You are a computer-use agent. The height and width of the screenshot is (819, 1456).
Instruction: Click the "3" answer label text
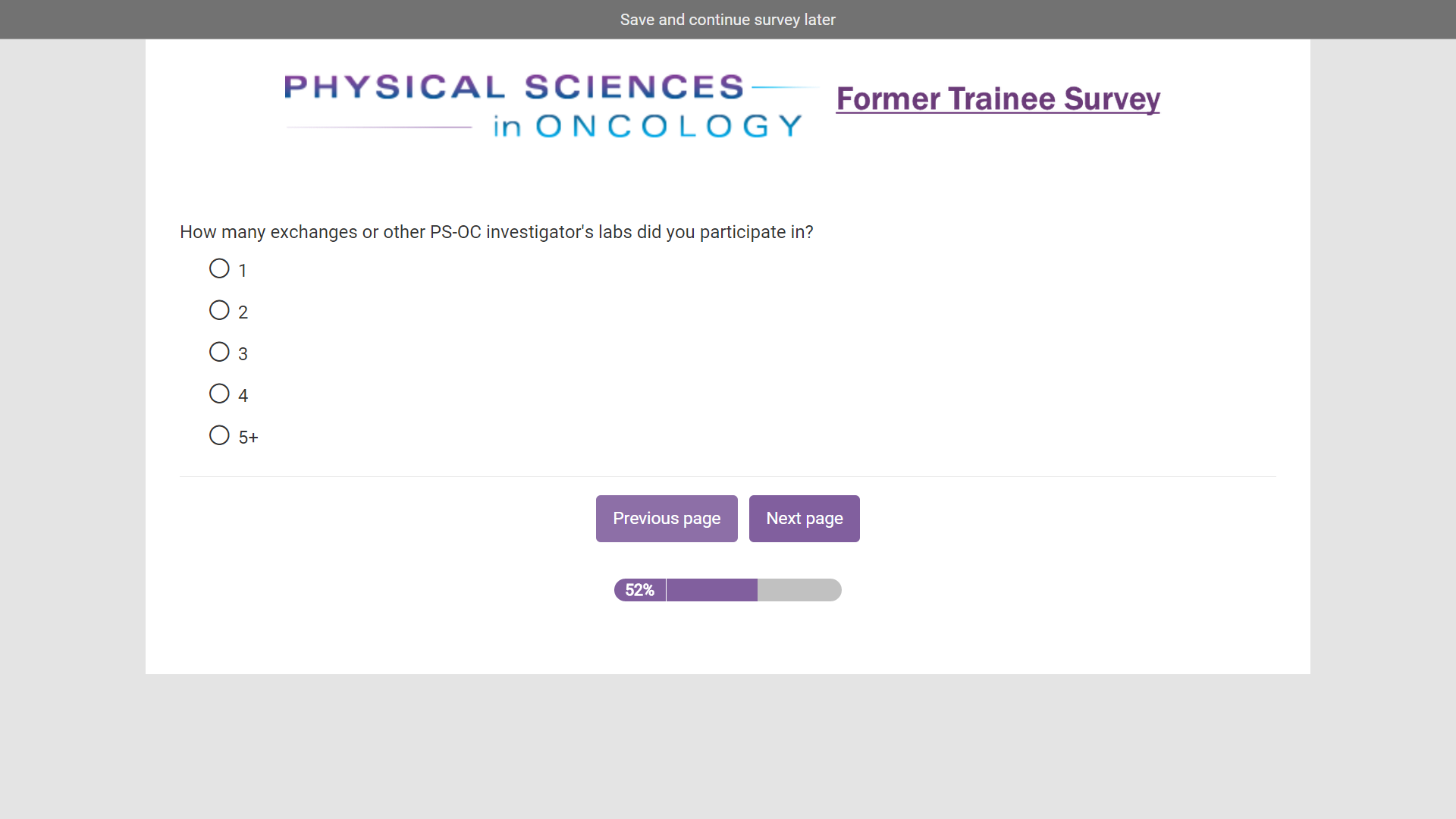(243, 354)
